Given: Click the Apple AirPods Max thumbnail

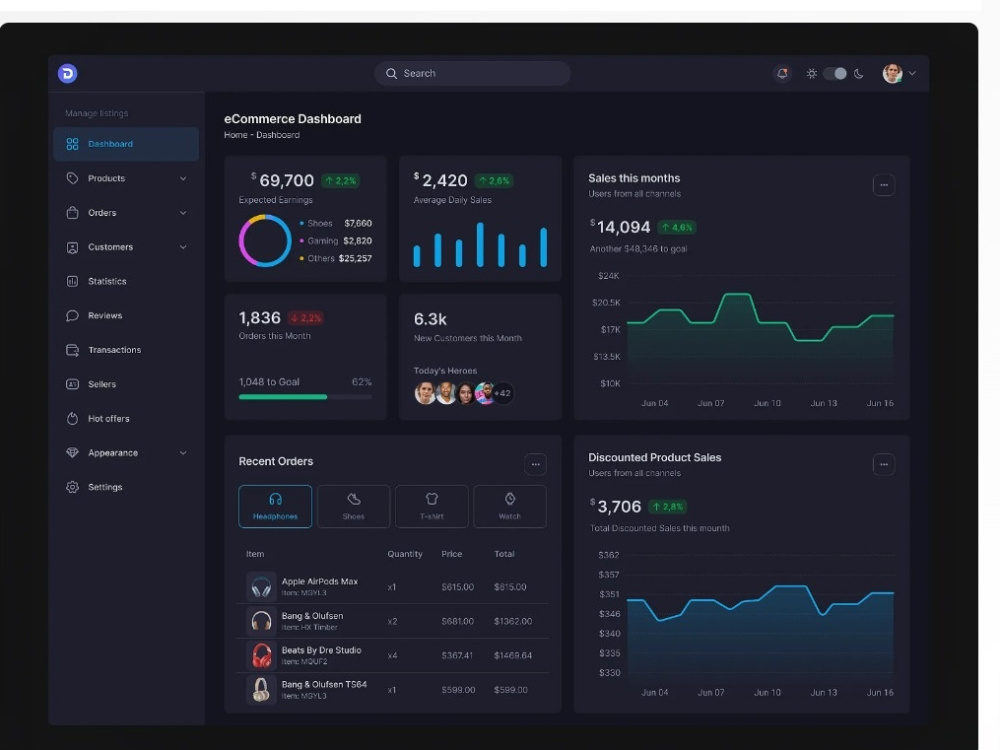Looking at the screenshot, I should coord(261,587).
